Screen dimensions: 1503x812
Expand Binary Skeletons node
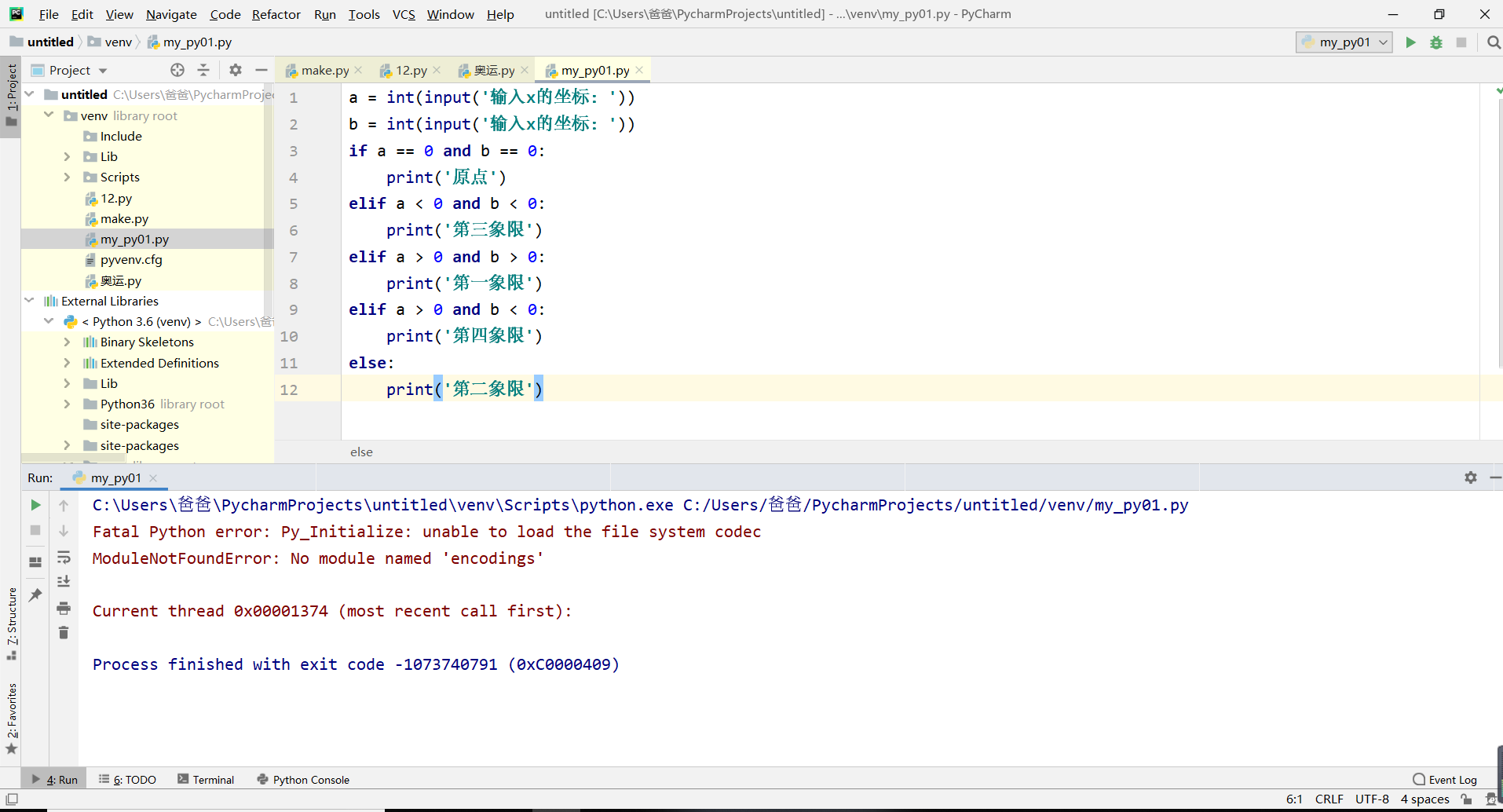point(67,342)
